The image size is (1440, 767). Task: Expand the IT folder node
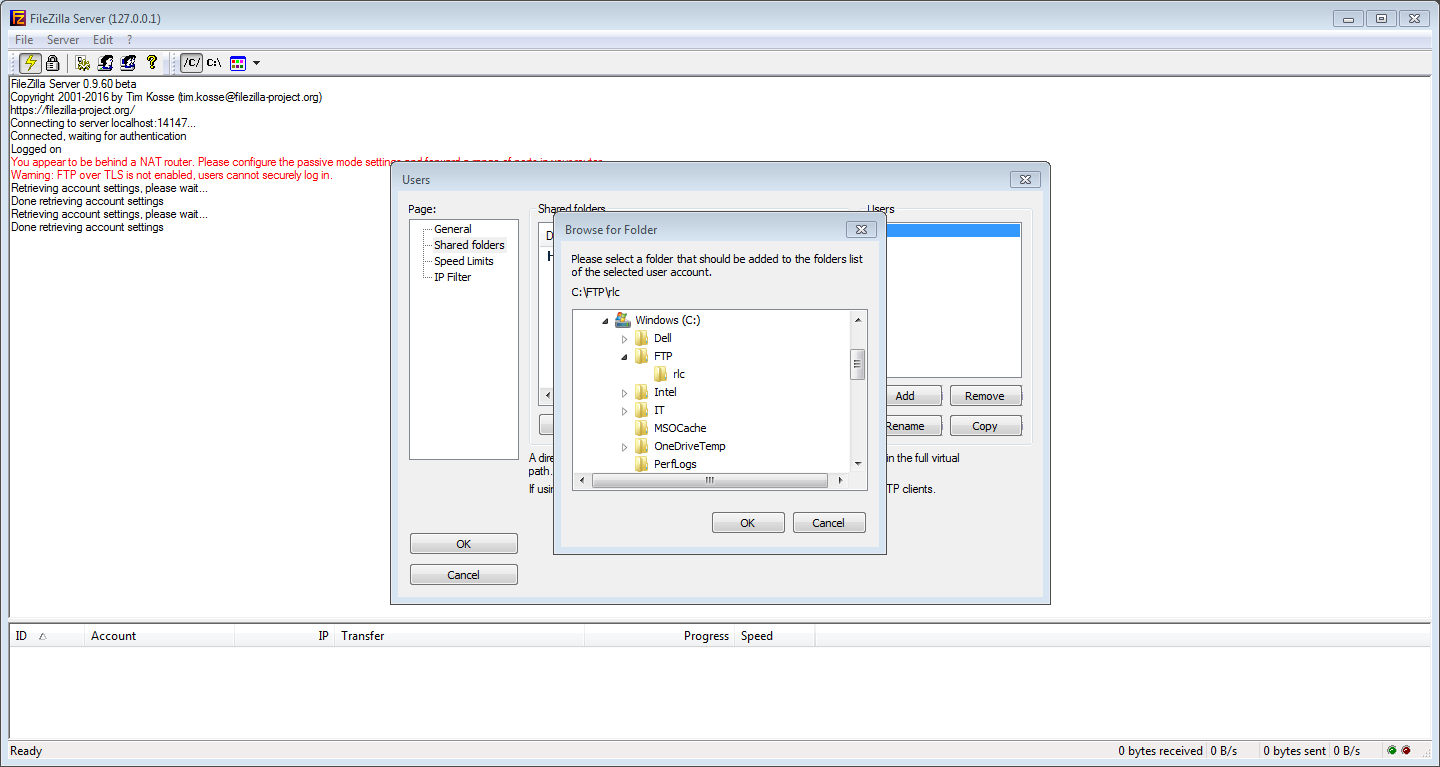624,411
